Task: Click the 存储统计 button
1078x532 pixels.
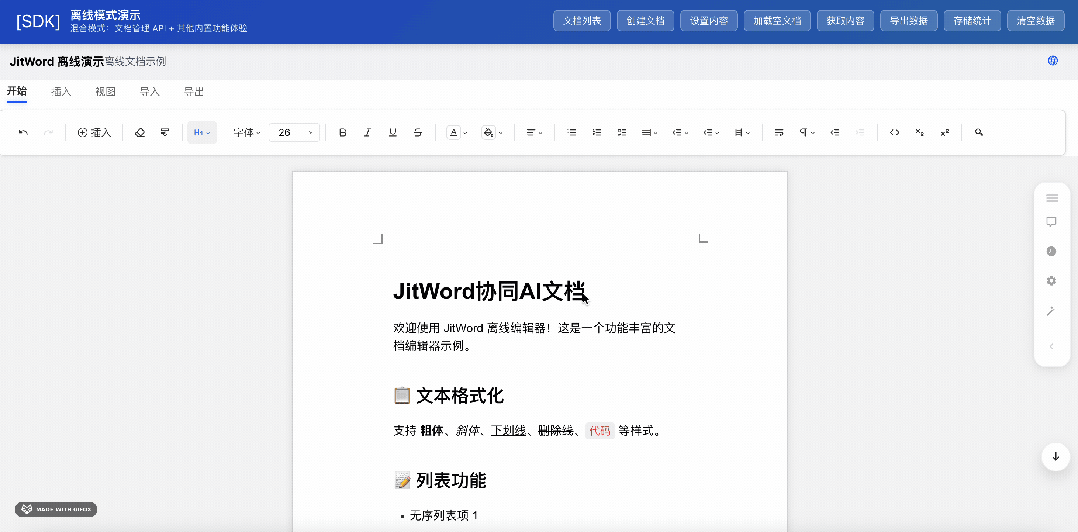Action: tap(972, 21)
